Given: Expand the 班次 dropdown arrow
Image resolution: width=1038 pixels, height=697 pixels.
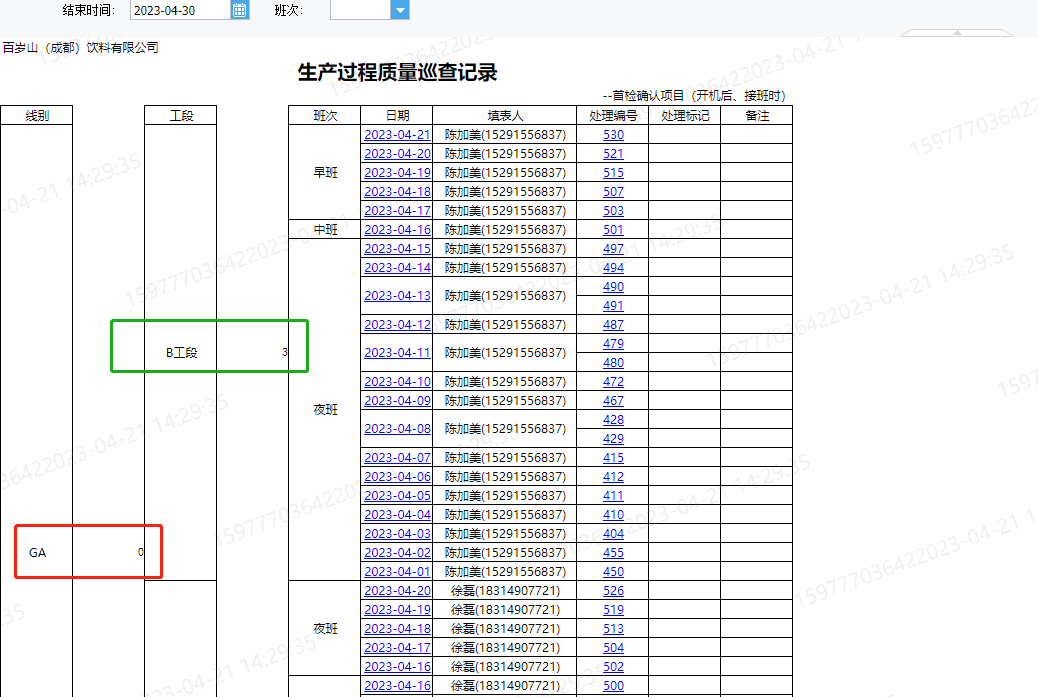Looking at the screenshot, I should (400, 10).
